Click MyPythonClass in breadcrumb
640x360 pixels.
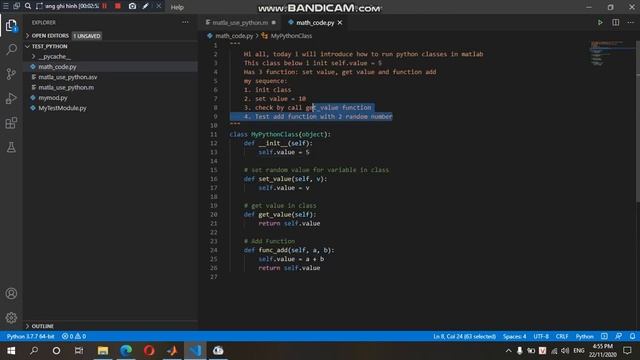[x=291, y=36]
